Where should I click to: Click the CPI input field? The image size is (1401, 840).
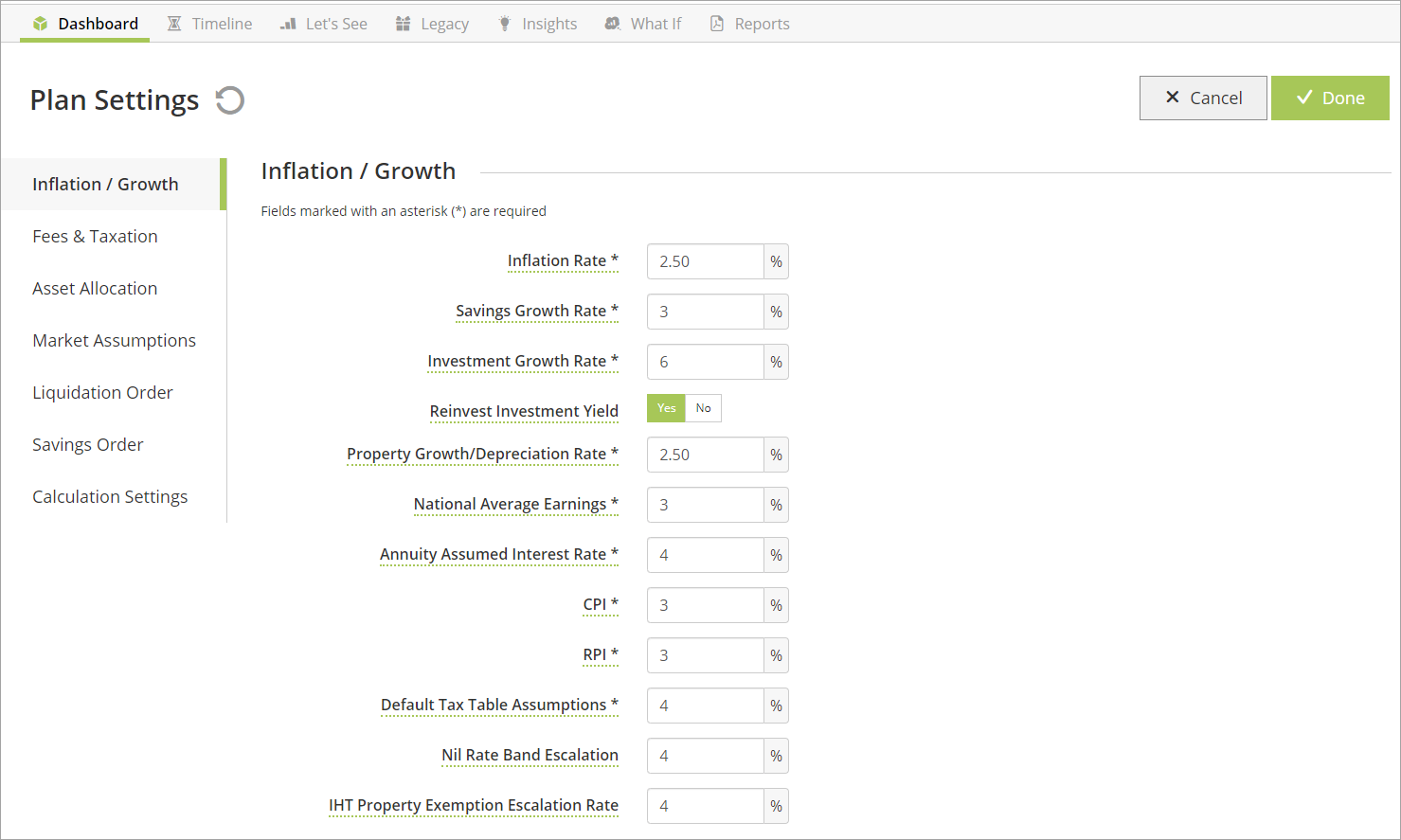706,605
